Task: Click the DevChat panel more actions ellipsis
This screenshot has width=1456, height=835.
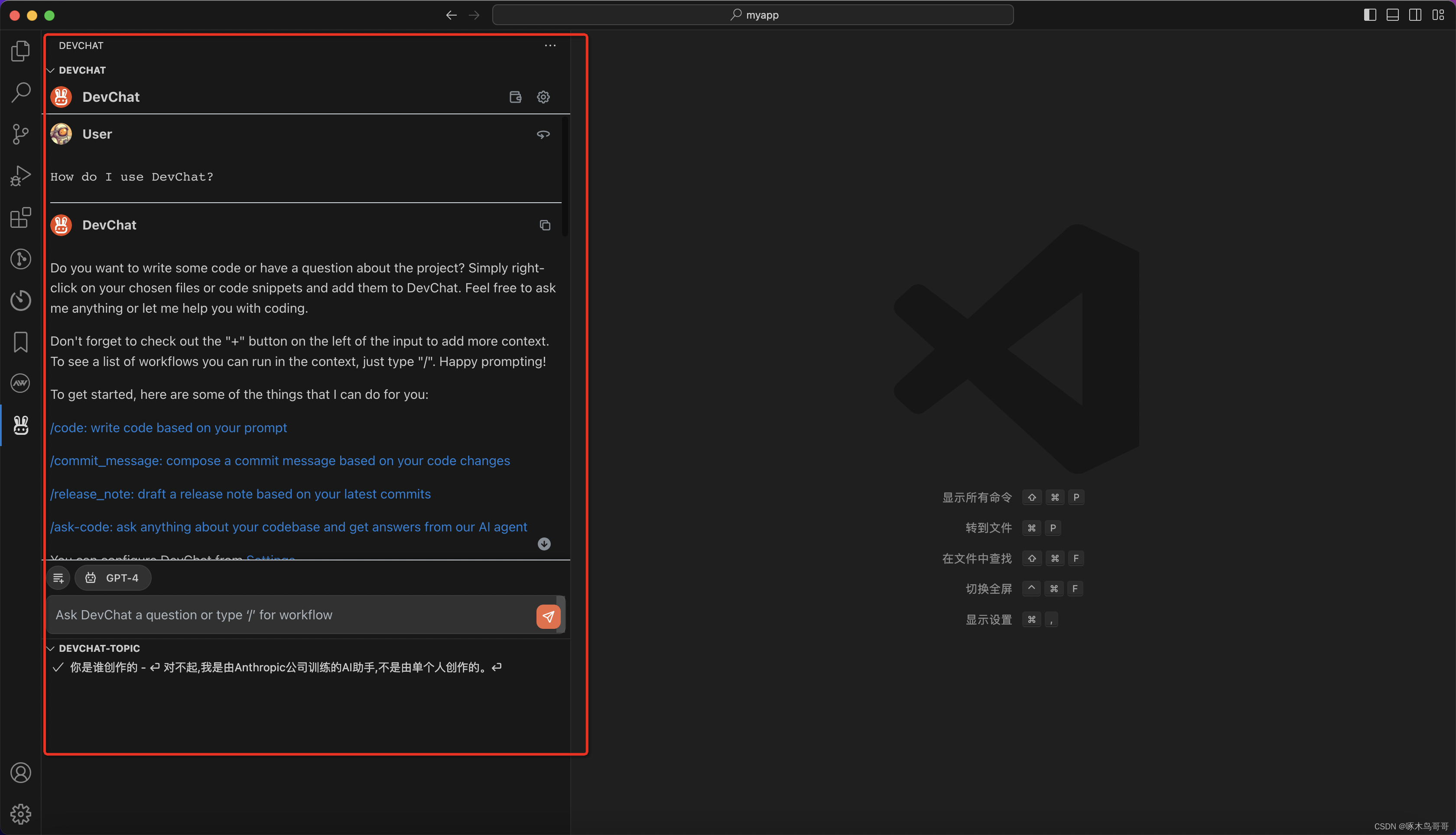Action: pyautogui.click(x=550, y=45)
